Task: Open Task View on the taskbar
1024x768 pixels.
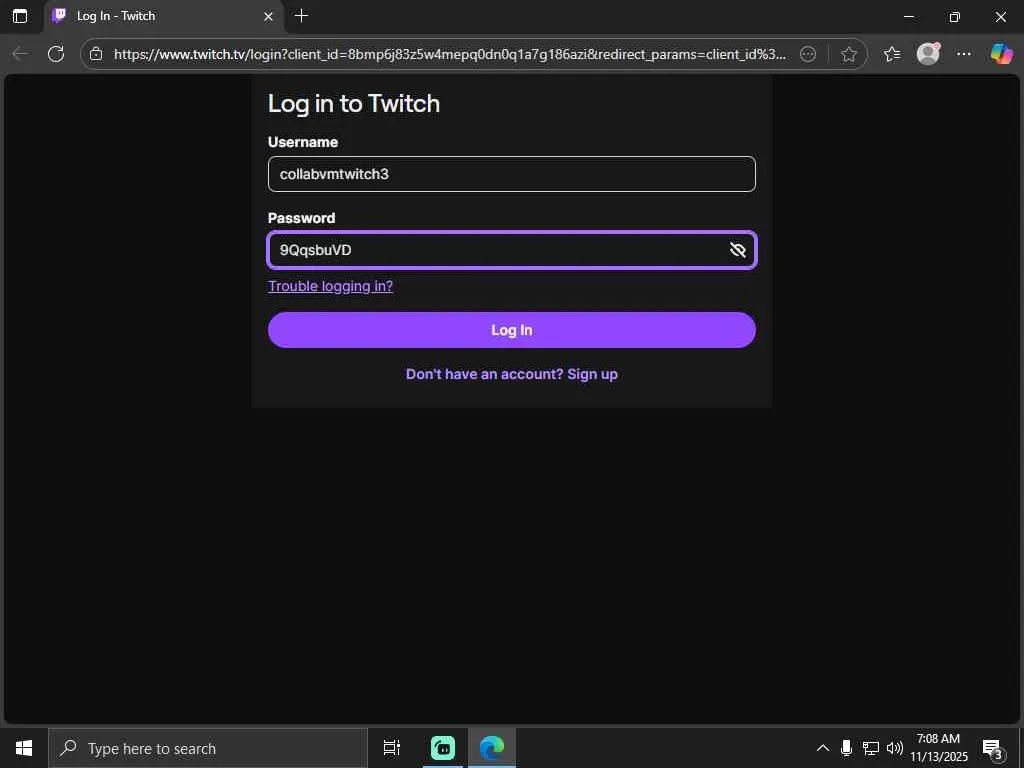Action: click(391, 748)
